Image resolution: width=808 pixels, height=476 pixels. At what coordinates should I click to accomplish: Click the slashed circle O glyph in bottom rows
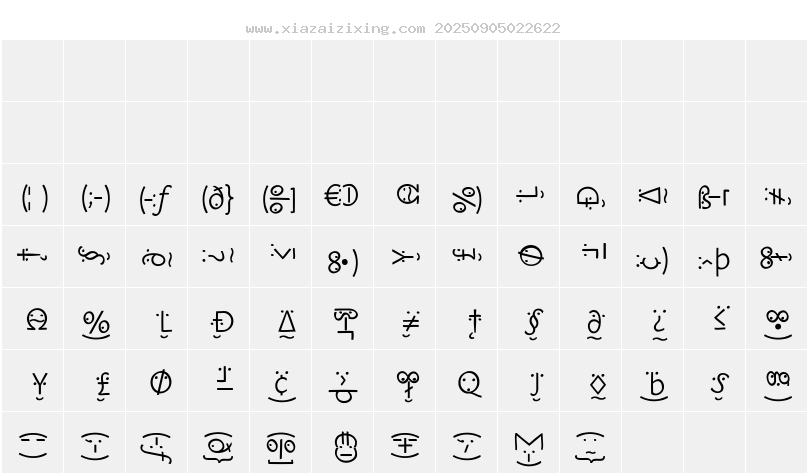(161, 383)
